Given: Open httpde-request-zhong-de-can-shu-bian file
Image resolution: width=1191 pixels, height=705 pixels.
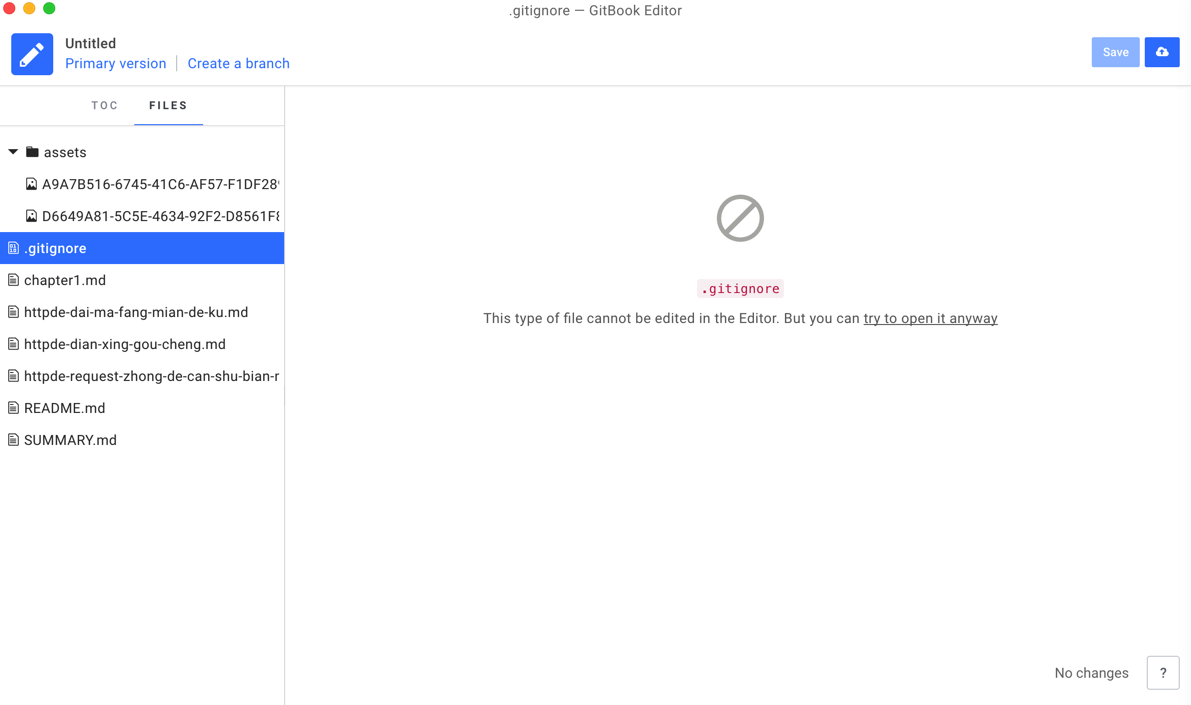Looking at the screenshot, I should [x=142, y=376].
